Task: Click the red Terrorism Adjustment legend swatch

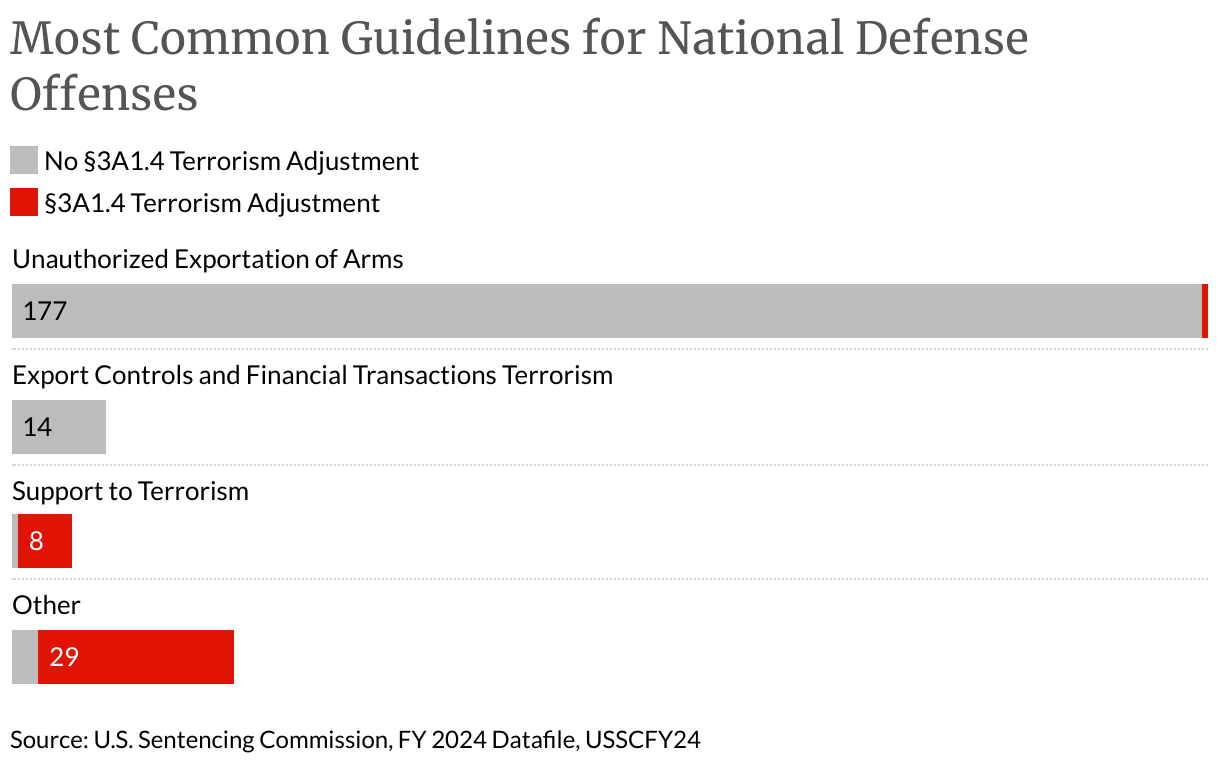Action: tap(24, 203)
